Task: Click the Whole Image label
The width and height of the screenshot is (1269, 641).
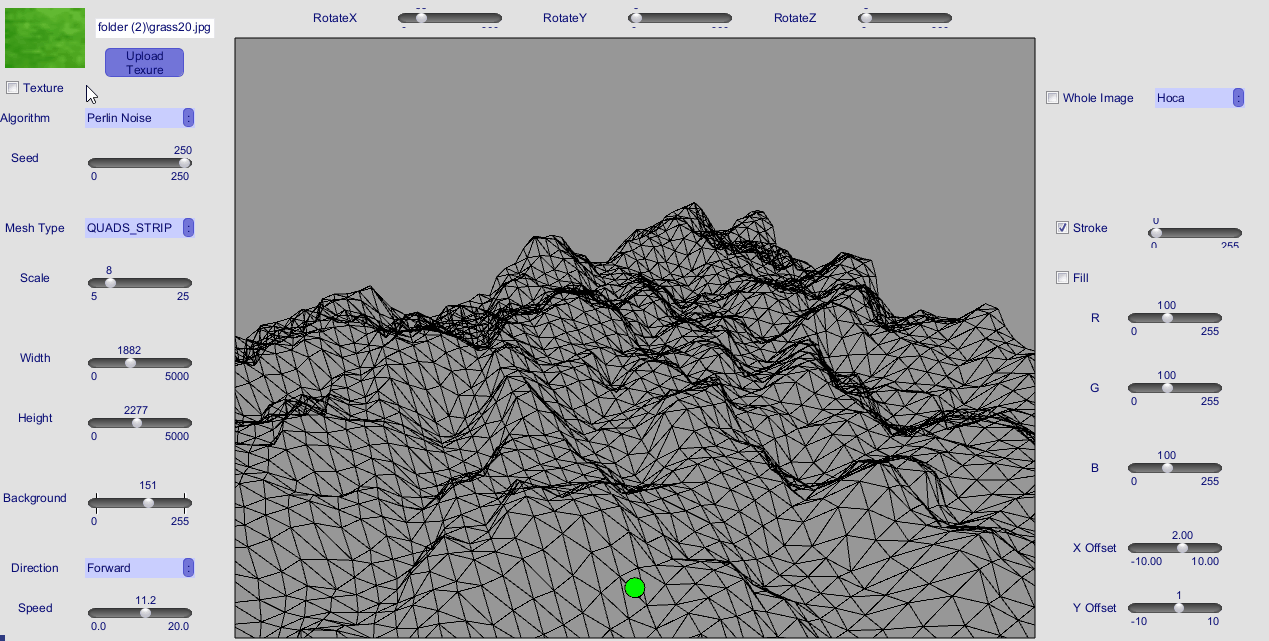Action: tap(1098, 98)
